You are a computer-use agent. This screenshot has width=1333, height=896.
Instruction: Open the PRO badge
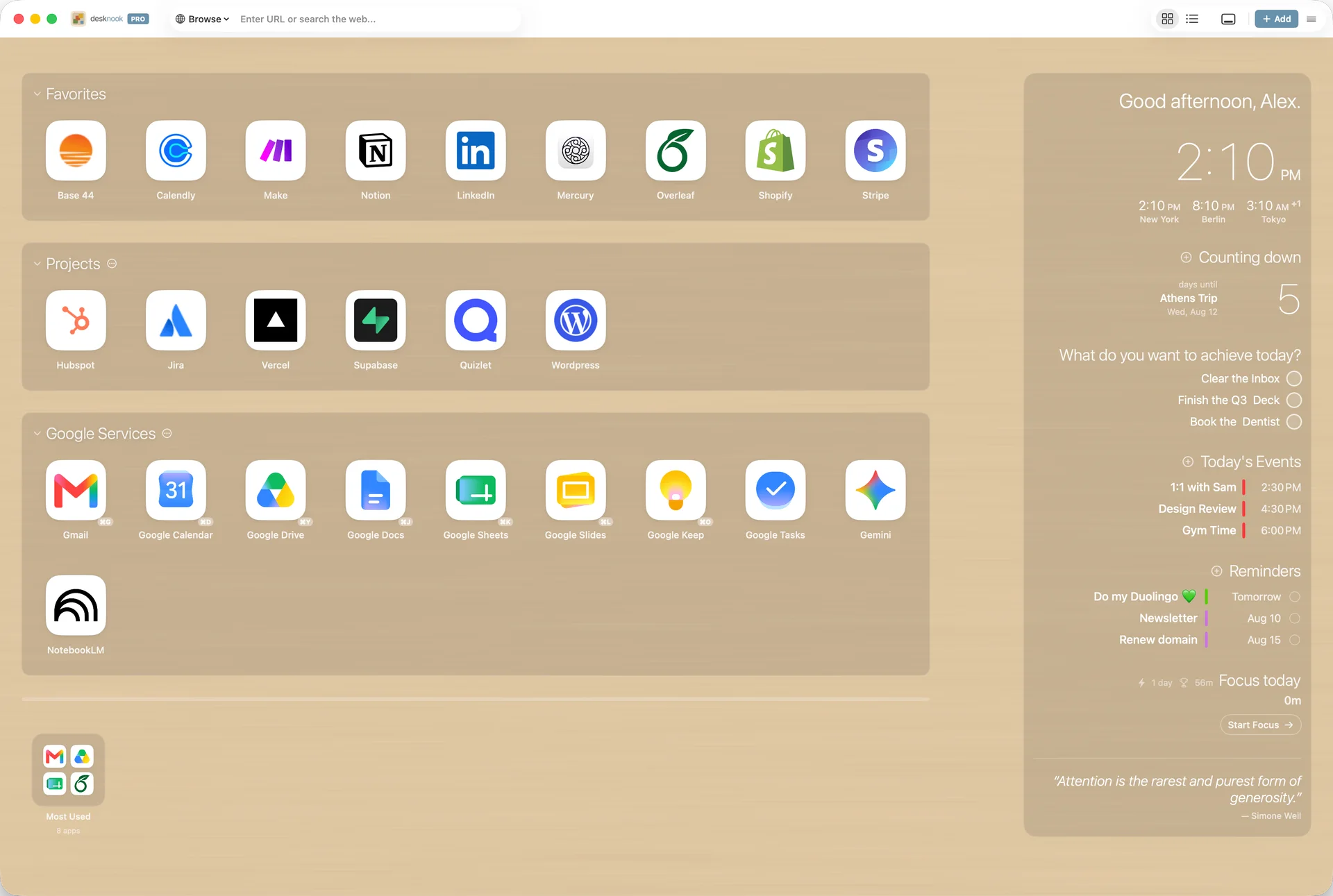click(138, 19)
